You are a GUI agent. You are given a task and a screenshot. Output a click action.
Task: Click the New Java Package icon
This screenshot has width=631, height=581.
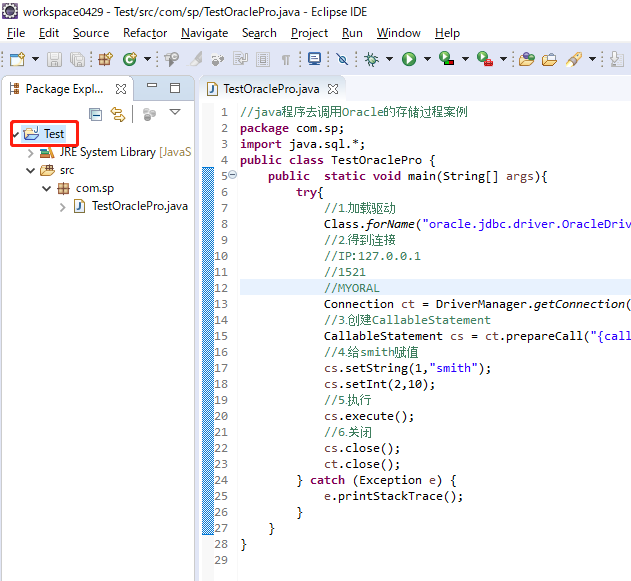pos(105,60)
